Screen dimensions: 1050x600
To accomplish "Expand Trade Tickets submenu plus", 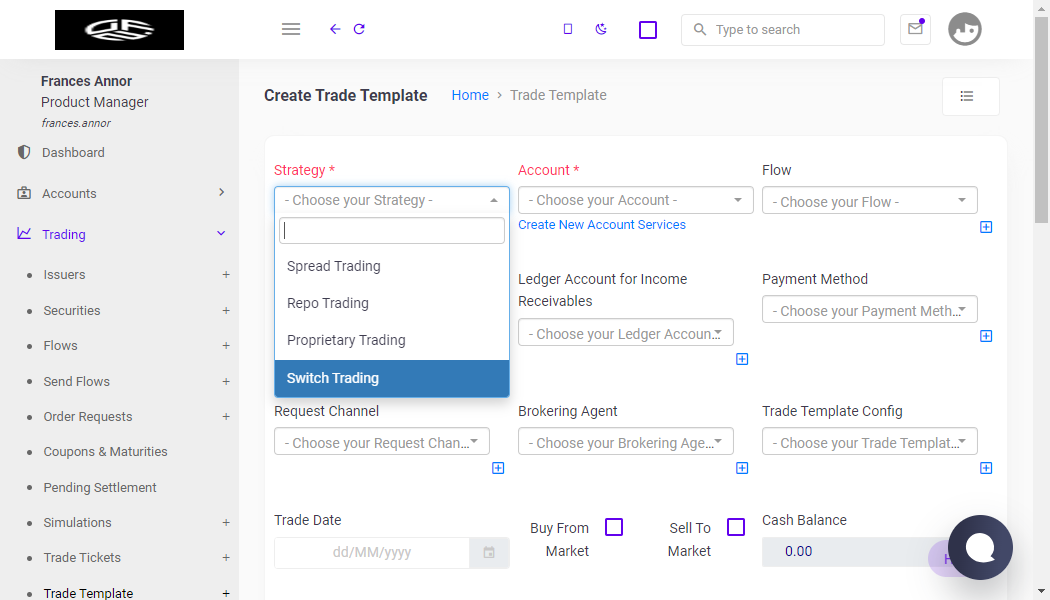I will (x=226, y=558).
